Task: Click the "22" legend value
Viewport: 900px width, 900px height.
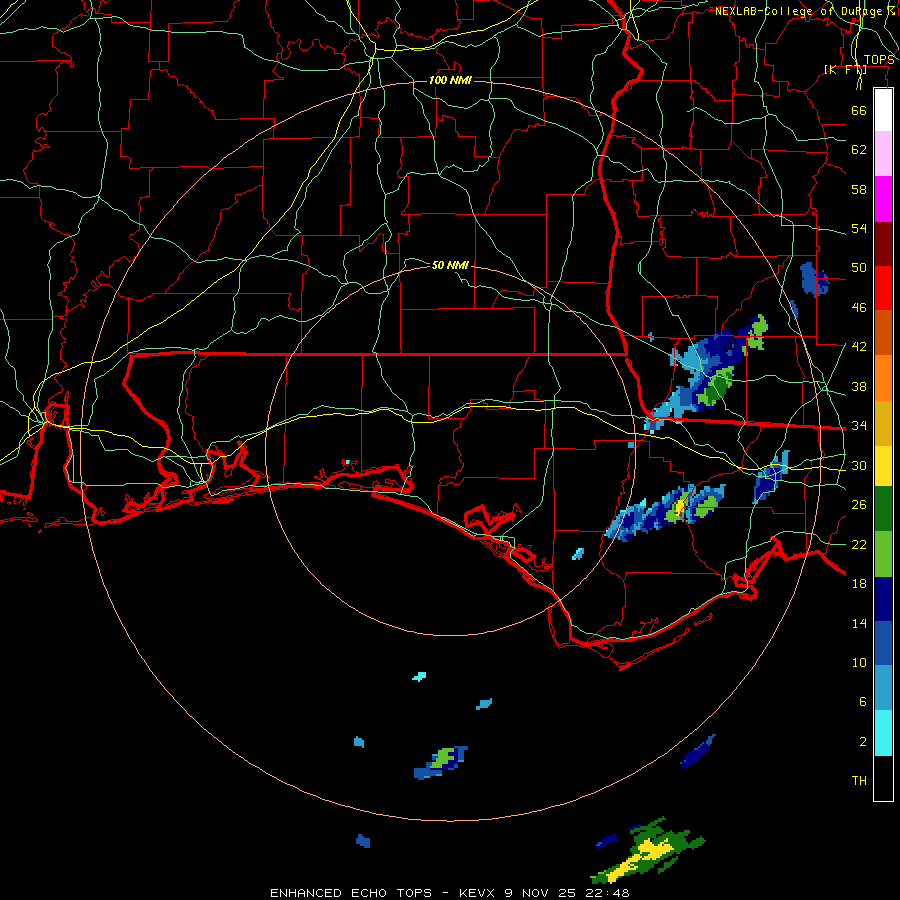Action: coord(859,544)
